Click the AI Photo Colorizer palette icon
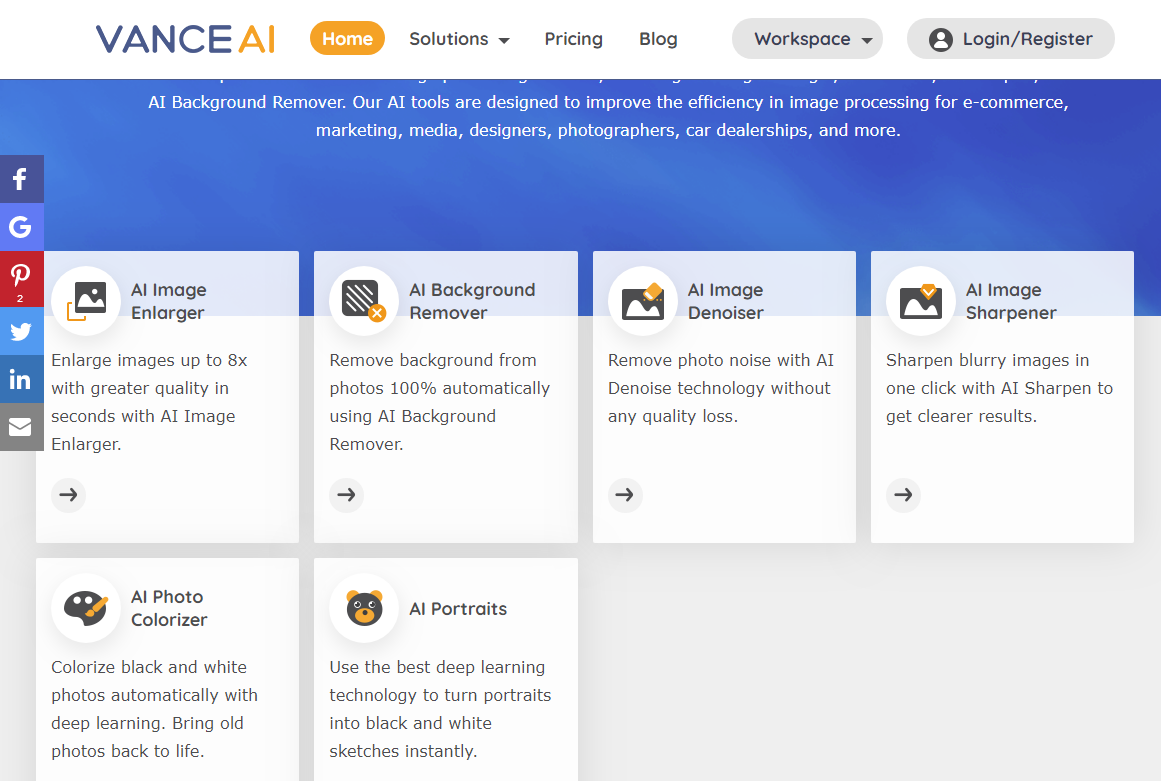This screenshot has width=1161, height=781. pos(86,608)
